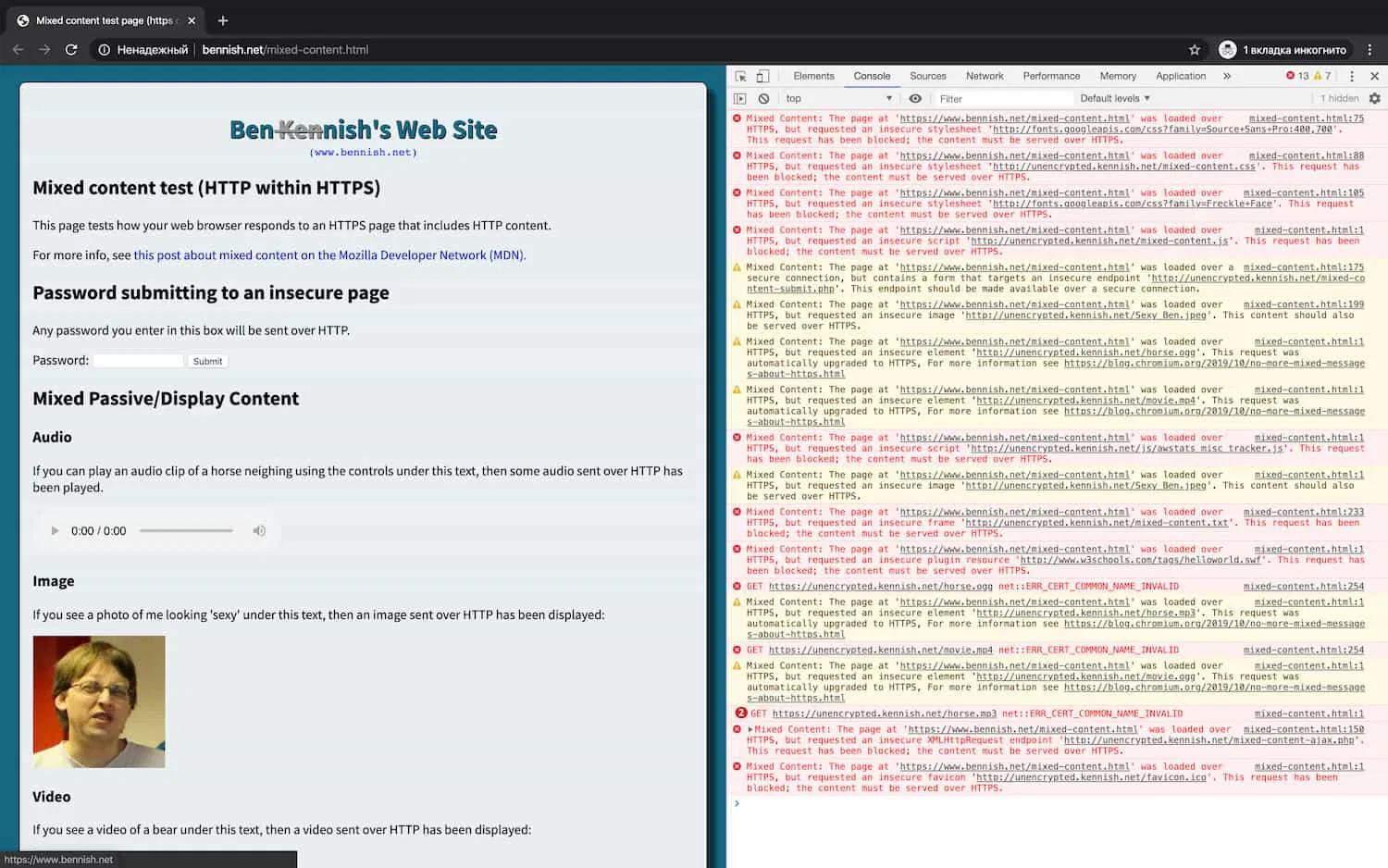Switch to the Application tab
The width and height of the screenshot is (1388, 868).
(1180, 76)
